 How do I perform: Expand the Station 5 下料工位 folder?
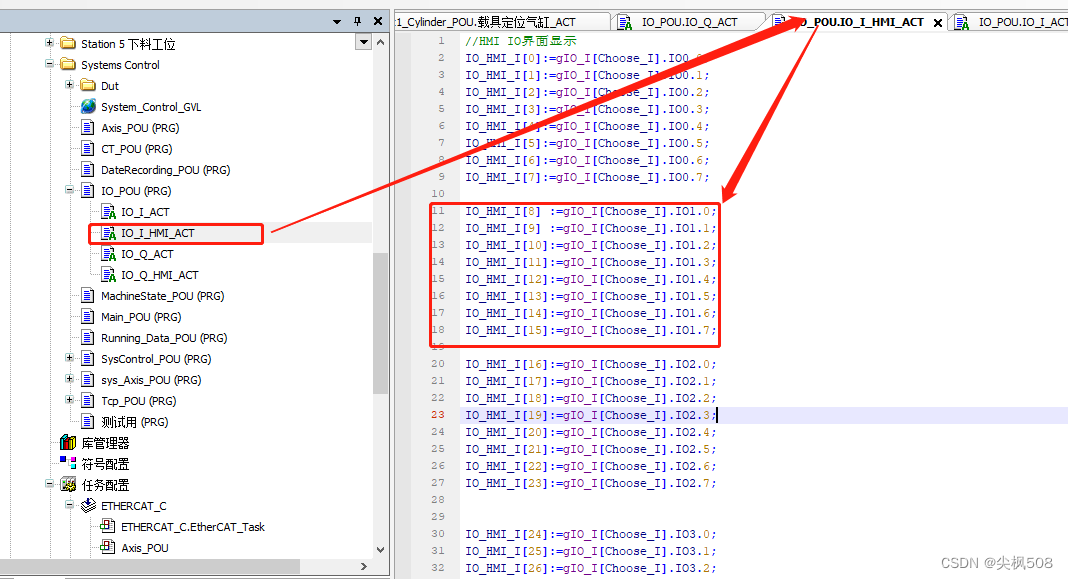49,43
